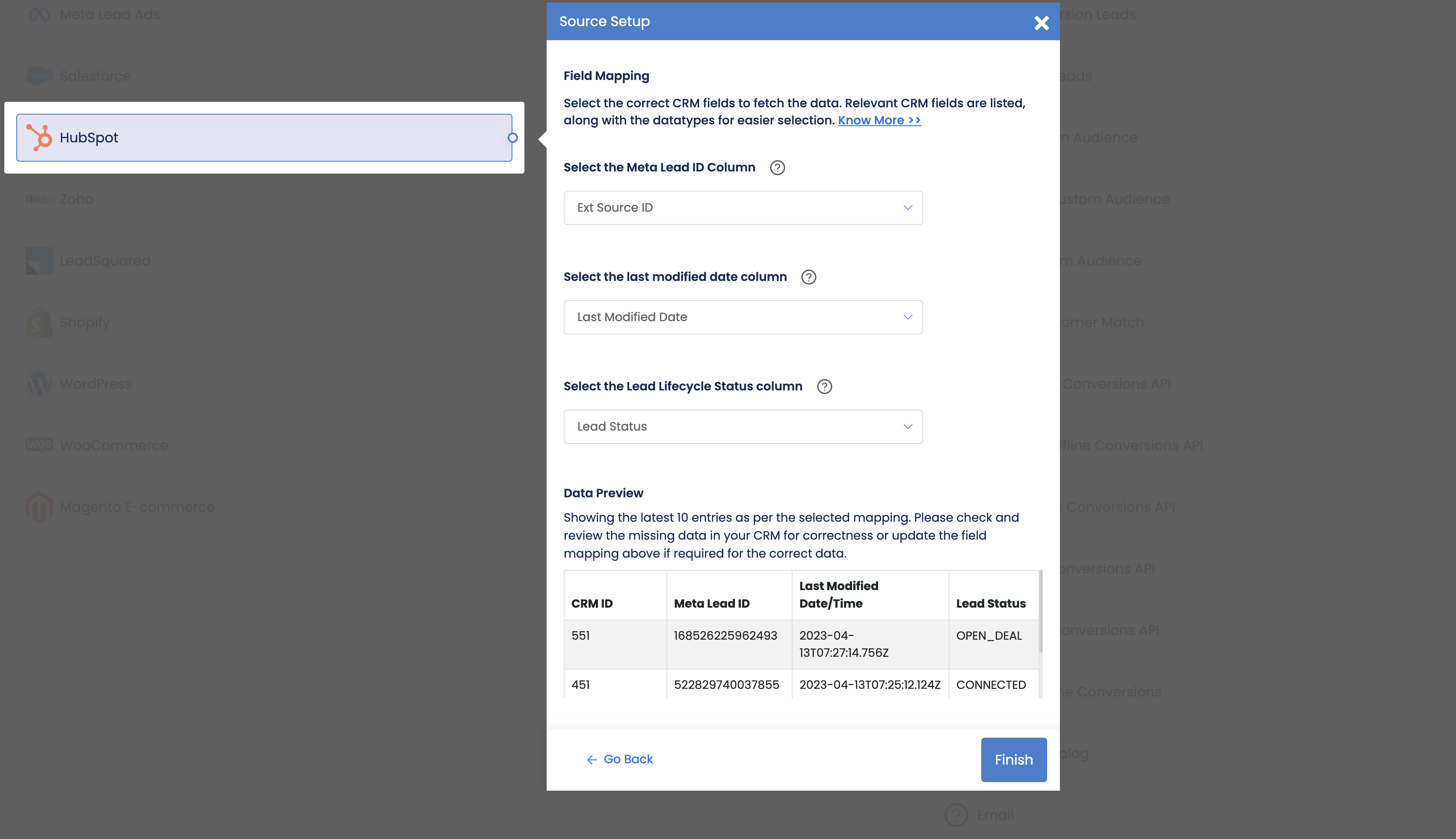The height and width of the screenshot is (839, 1456).
Task: Click the help icon beside Meta Lead ID Column
Action: [777, 168]
